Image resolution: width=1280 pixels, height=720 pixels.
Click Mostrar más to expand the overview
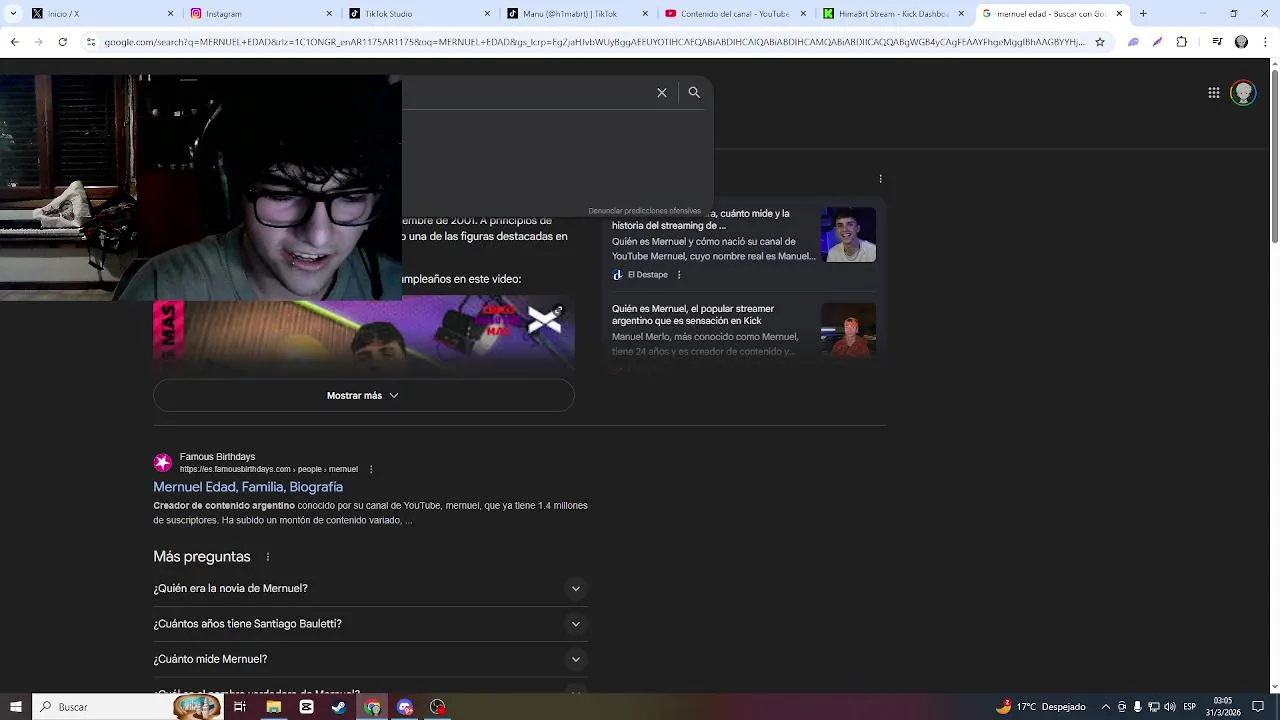tap(364, 396)
